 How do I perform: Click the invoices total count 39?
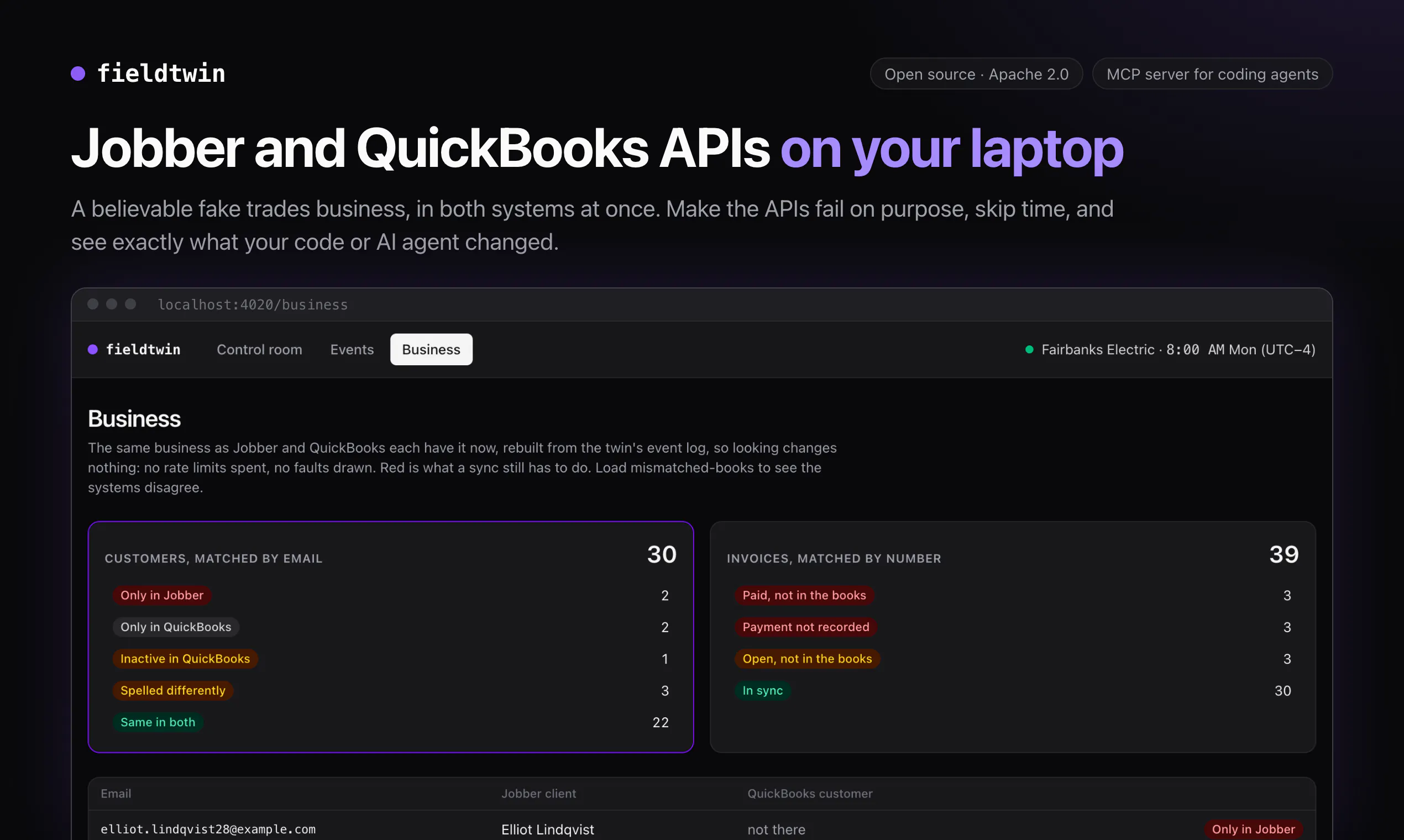(1284, 554)
